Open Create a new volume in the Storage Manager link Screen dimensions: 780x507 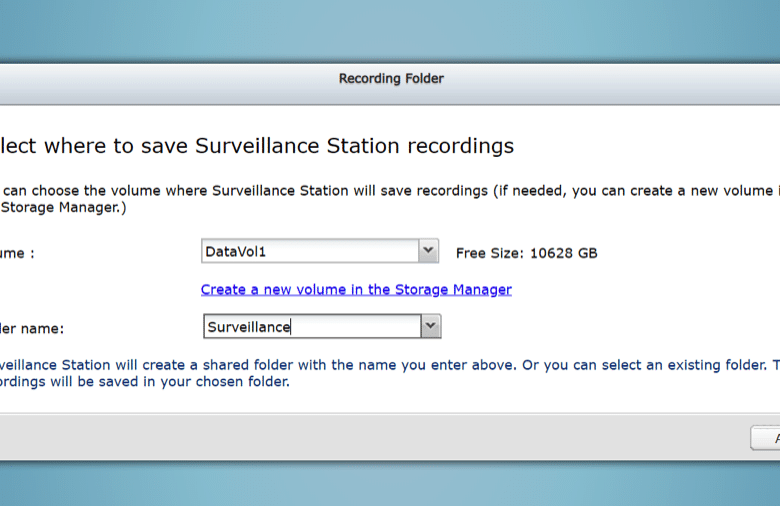[356, 290]
